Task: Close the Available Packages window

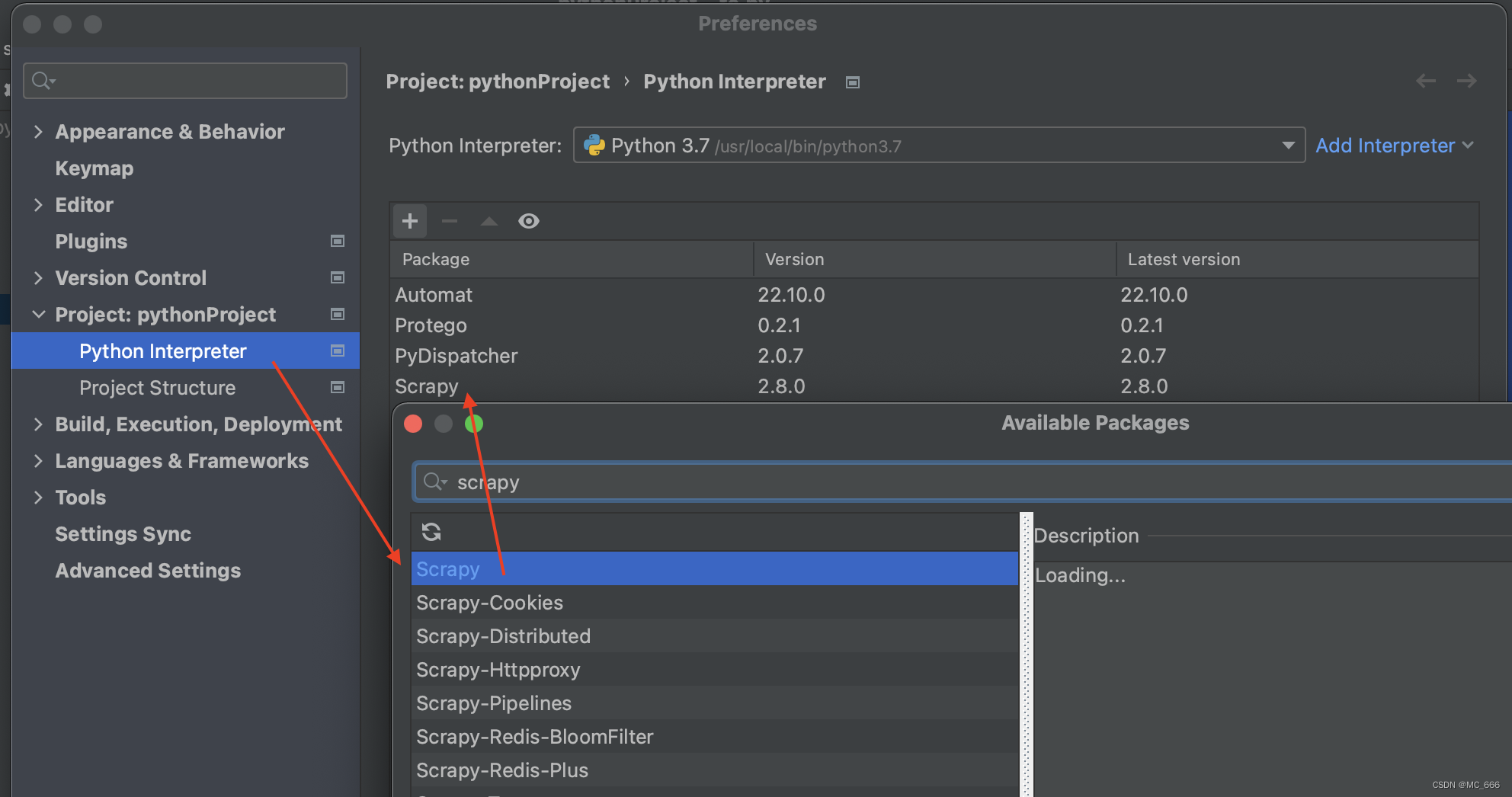Action: point(413,424)
